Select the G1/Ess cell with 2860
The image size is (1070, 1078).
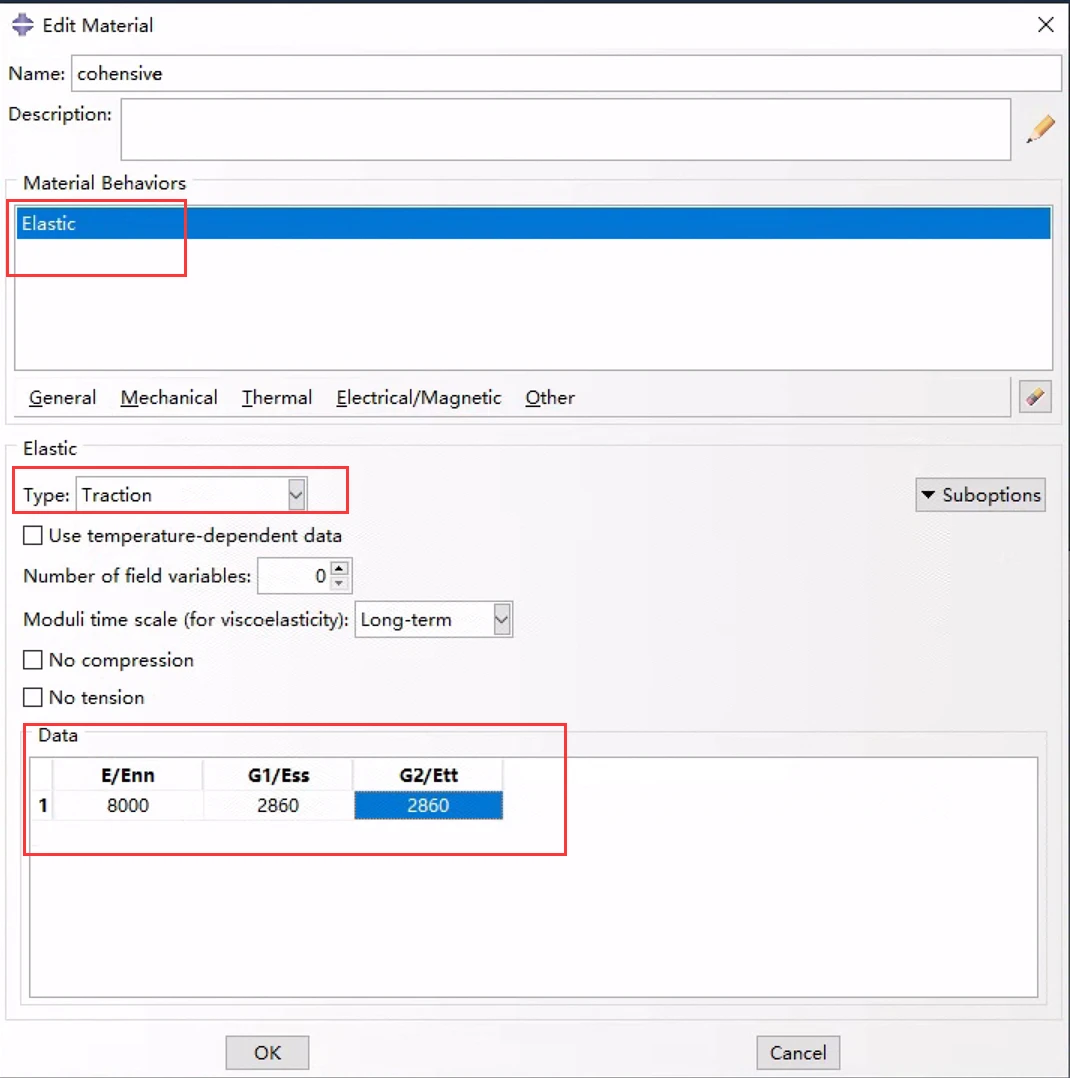[278, 805]
